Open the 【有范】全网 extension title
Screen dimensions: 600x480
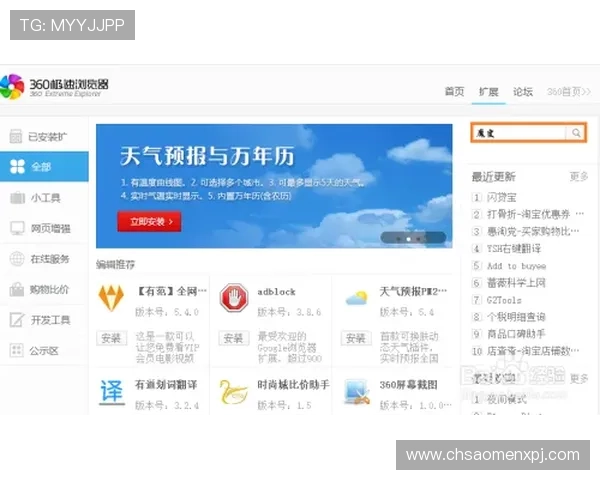click(x=172, y=292)
